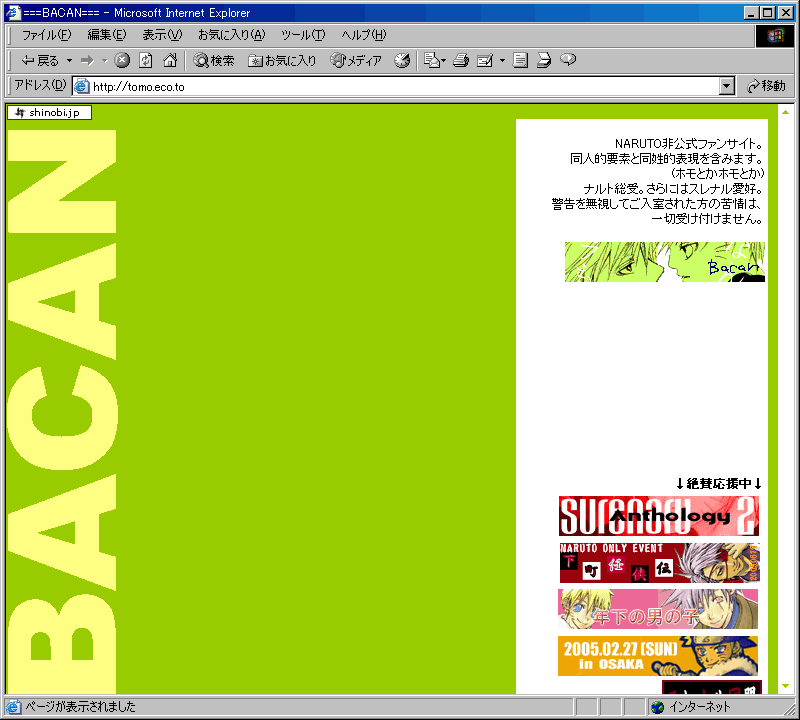
Task: Open the 表示 menu
Action: click(x=162, y=35)
